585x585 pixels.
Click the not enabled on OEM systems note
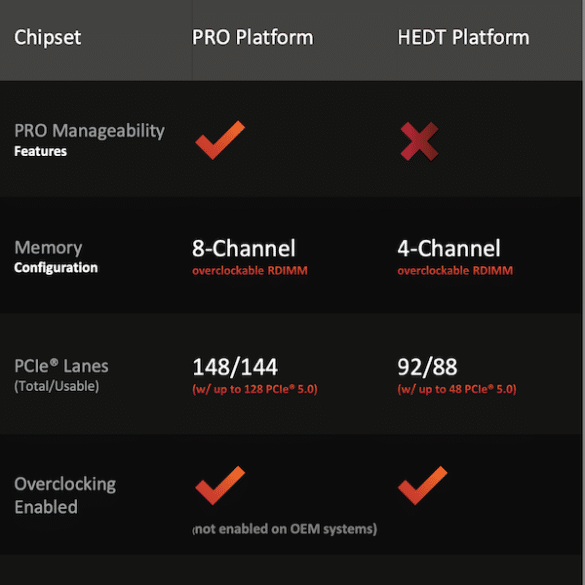285,529
